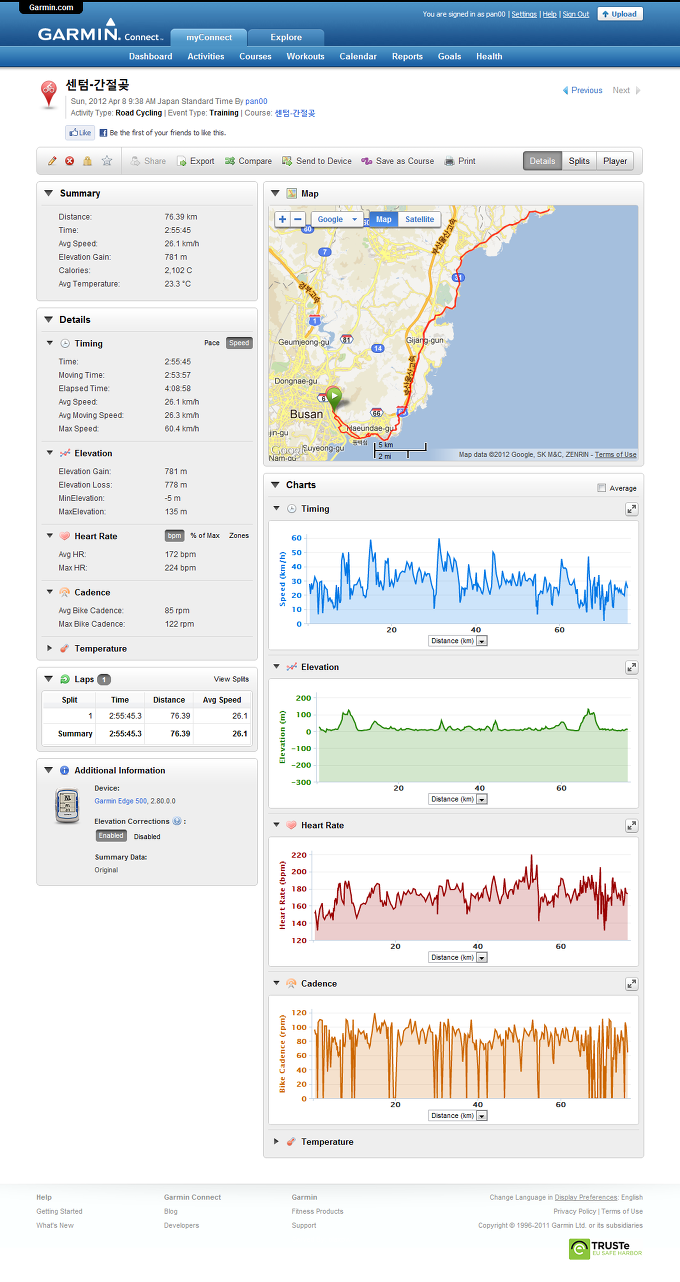
Task: Expand the Temperature chart section
Action: (x=277, y=1141)
